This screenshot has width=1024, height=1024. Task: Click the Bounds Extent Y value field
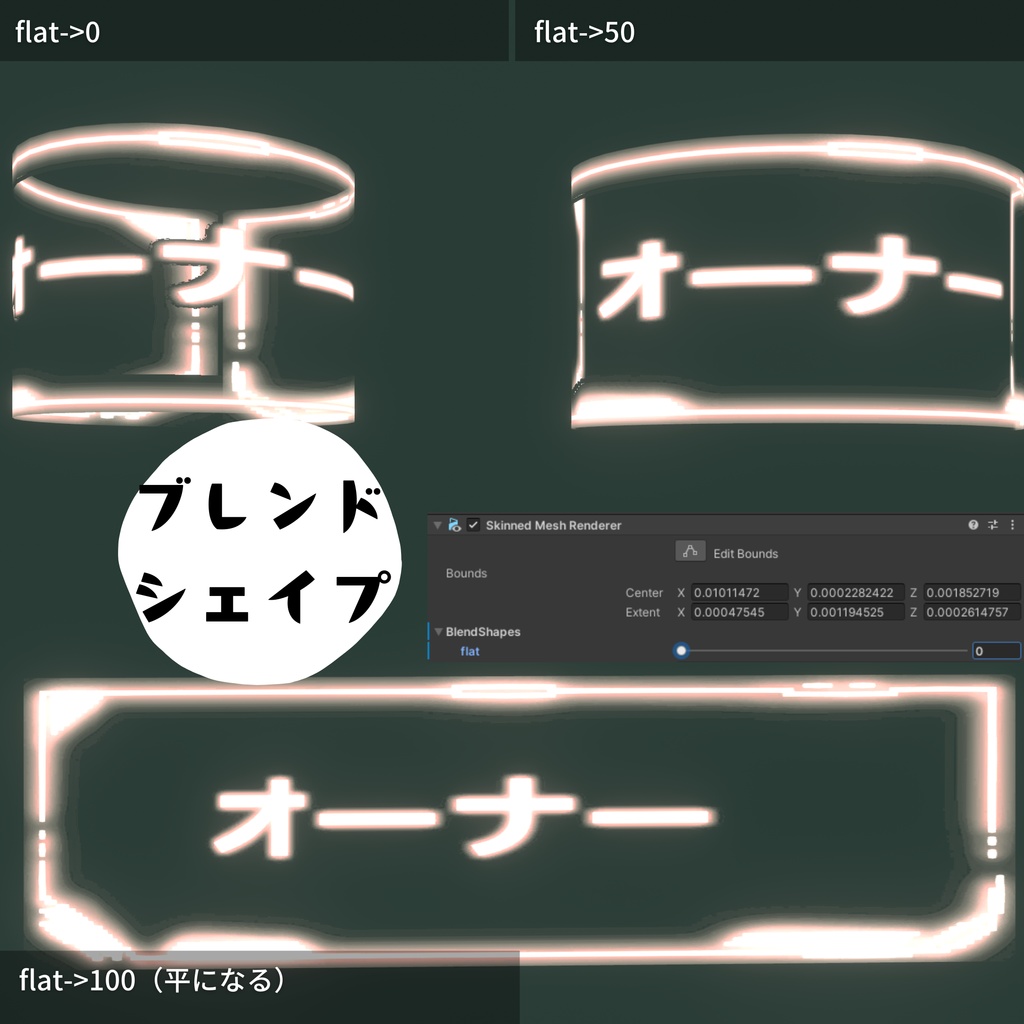click(857, 612)
